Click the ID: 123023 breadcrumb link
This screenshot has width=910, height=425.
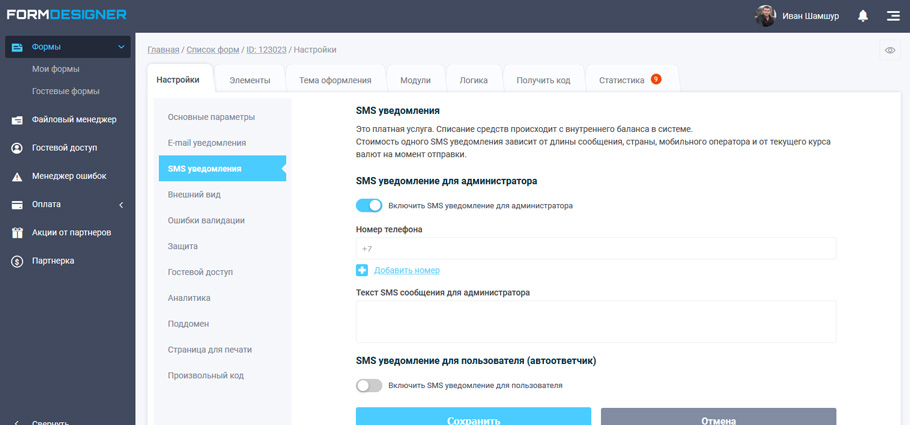pos(266,50)
